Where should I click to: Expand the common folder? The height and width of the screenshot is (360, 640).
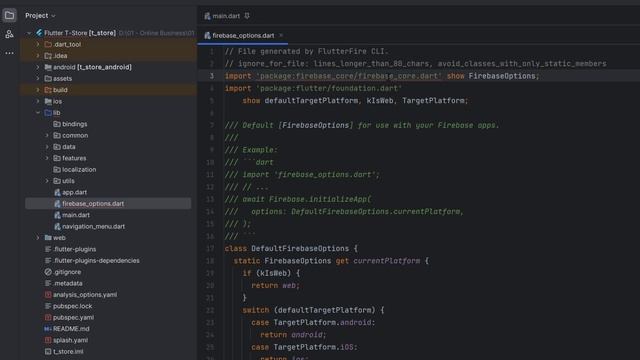(x=47, y=135)
